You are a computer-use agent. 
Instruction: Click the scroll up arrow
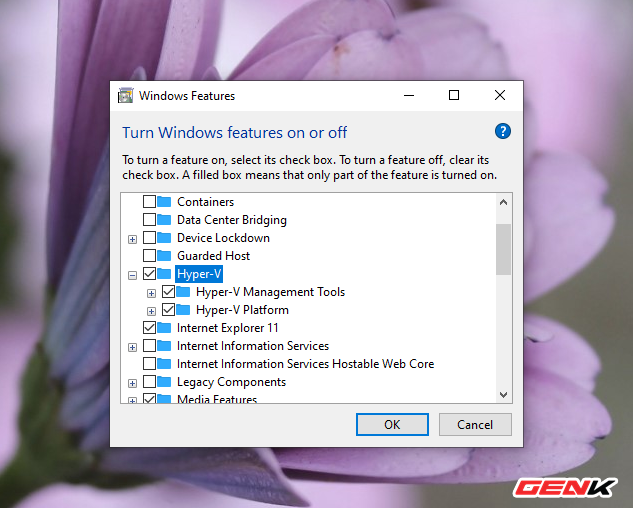point(503,202)
